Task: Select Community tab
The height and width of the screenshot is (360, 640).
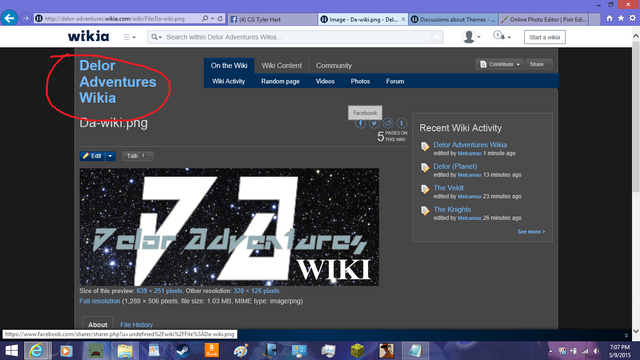Action: click(333, 65)
